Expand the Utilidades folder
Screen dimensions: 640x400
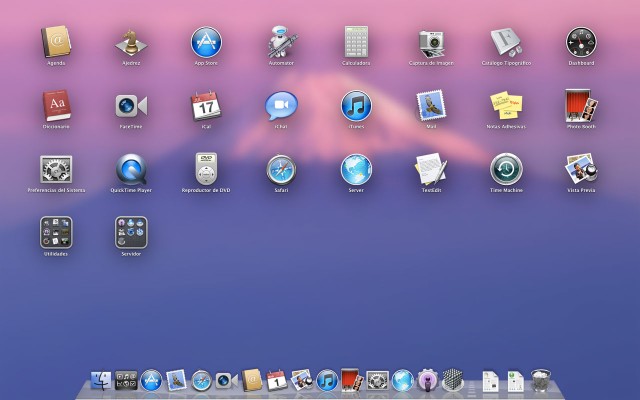[56, 233]
